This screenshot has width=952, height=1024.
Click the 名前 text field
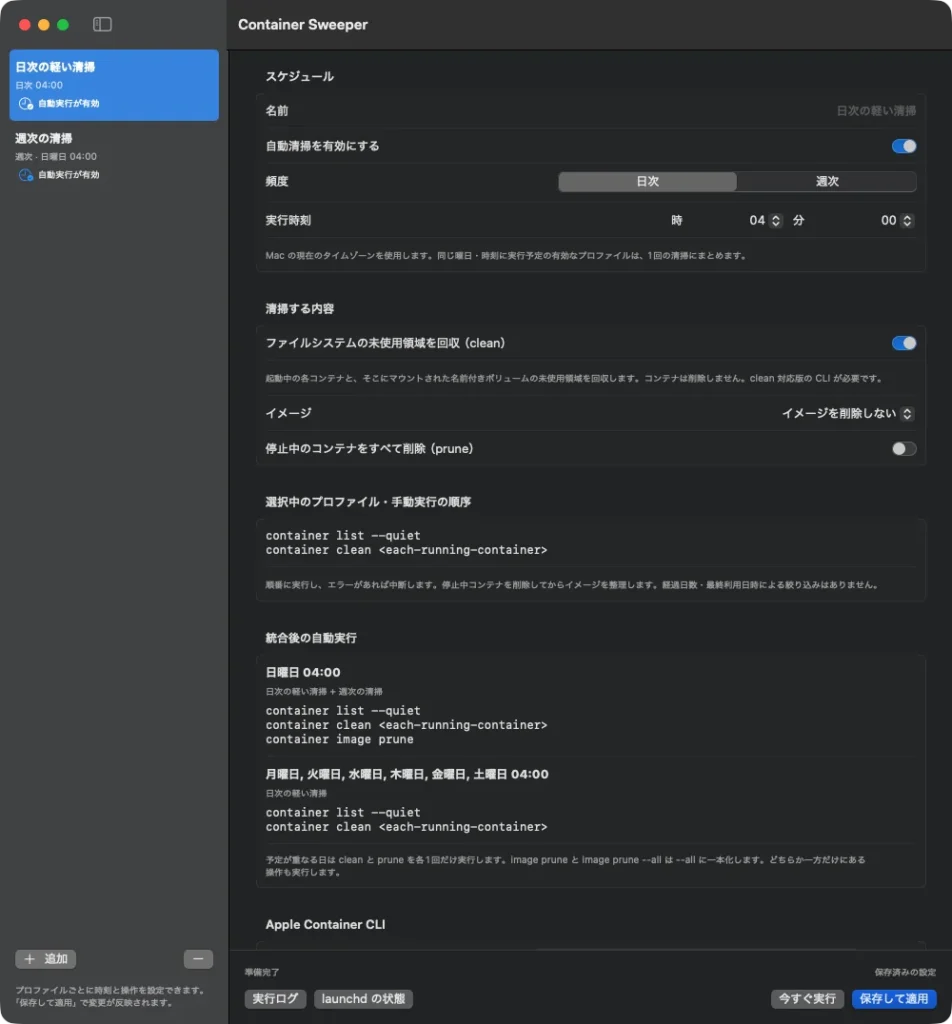tap(876, 111)
